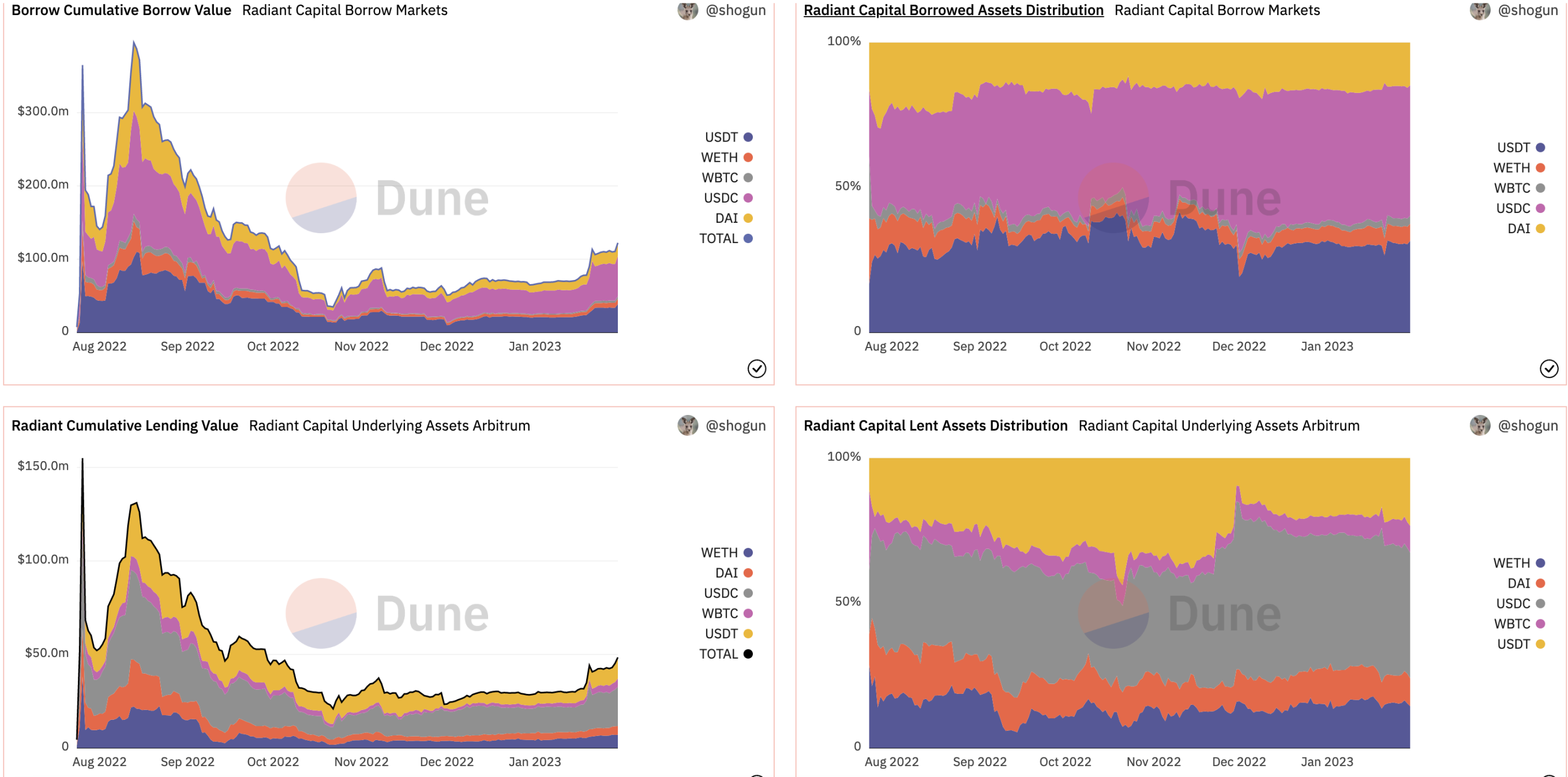The height and width of the screenshot is (777, 1568).
Task: Toggle USDC series in Cumulative Lending Value legend
Action: 728,593
